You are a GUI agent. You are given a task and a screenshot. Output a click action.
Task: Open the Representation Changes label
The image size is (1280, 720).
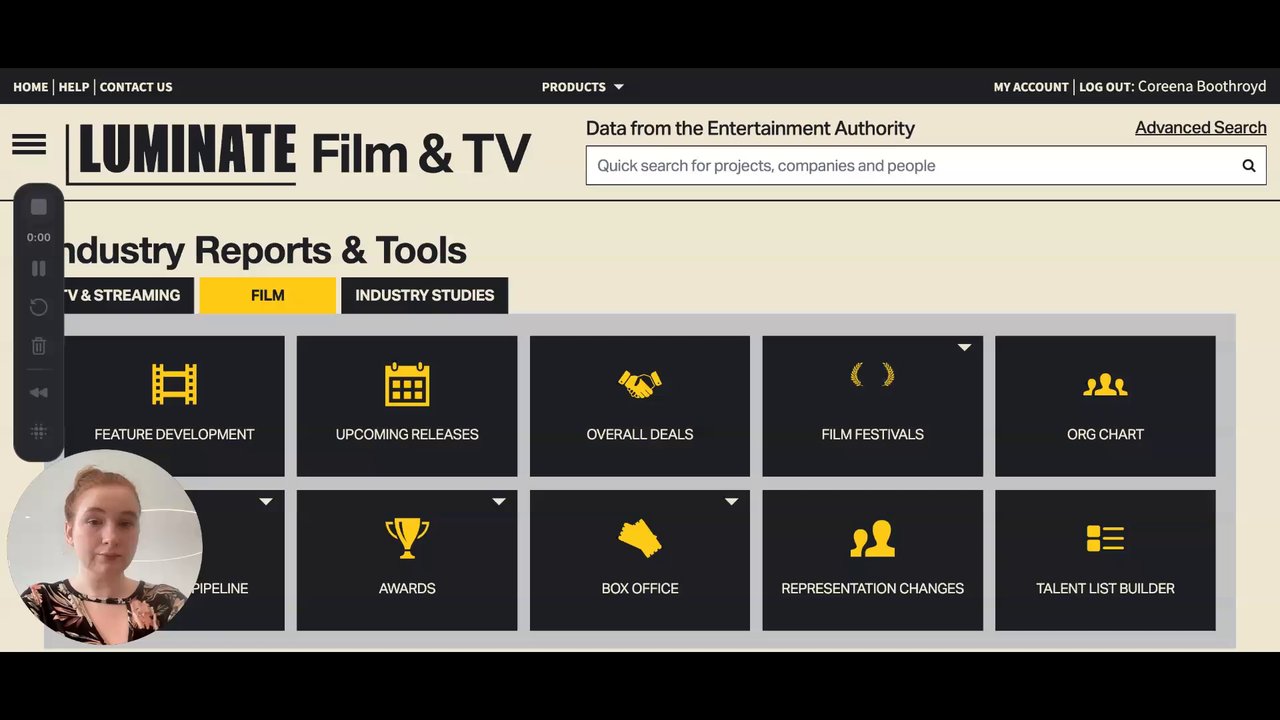(872, 588)
